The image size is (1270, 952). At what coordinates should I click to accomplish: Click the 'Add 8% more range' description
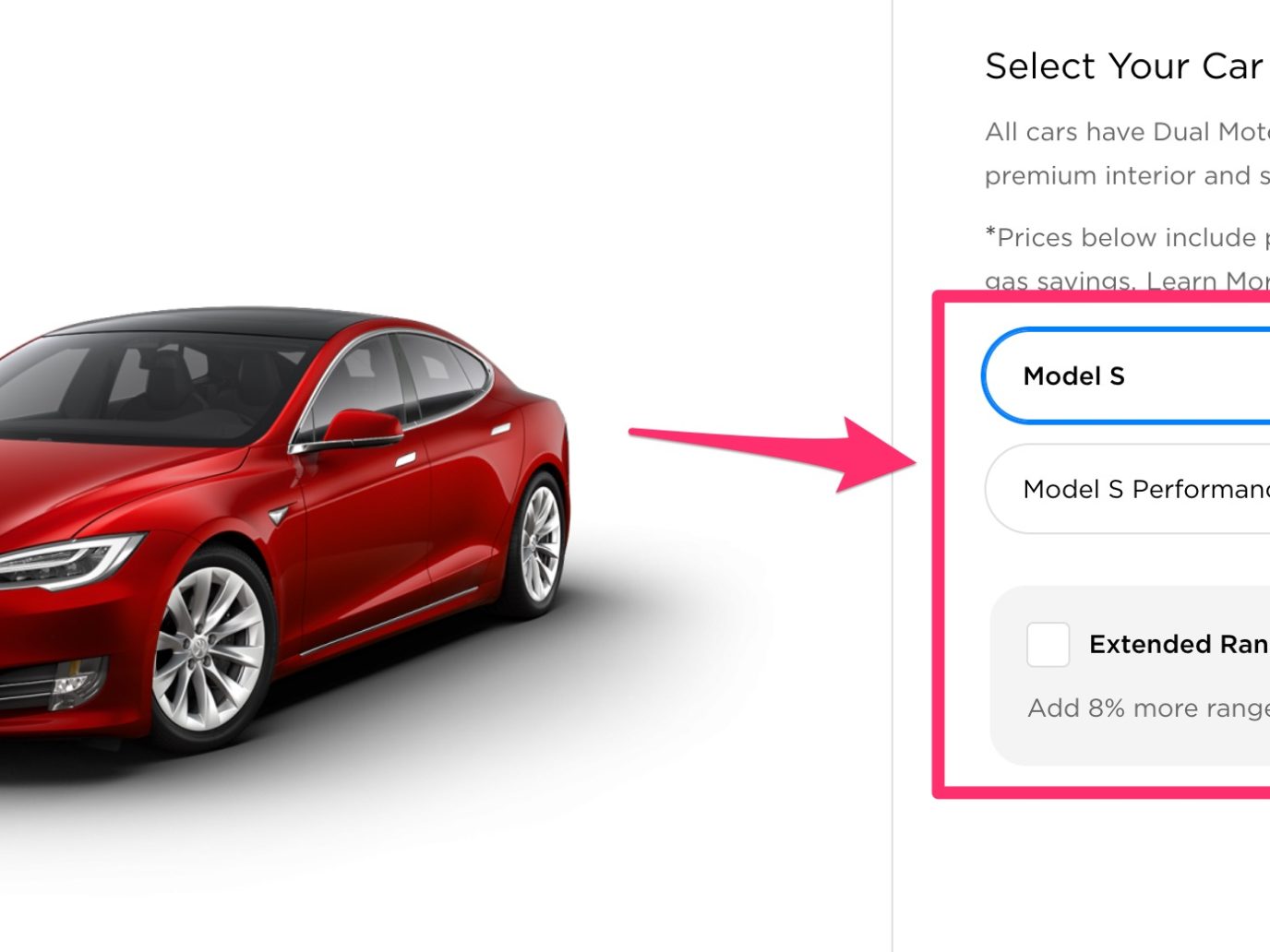1148,708
